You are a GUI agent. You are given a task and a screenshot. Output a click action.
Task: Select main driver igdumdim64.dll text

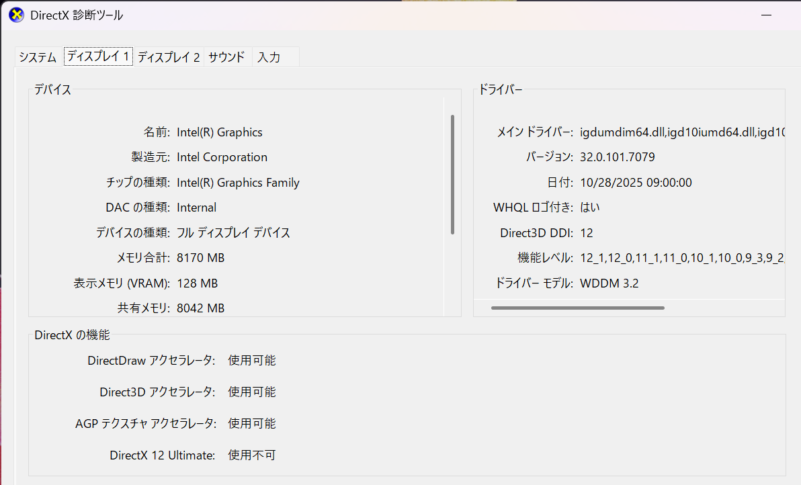tap(682, 132)
